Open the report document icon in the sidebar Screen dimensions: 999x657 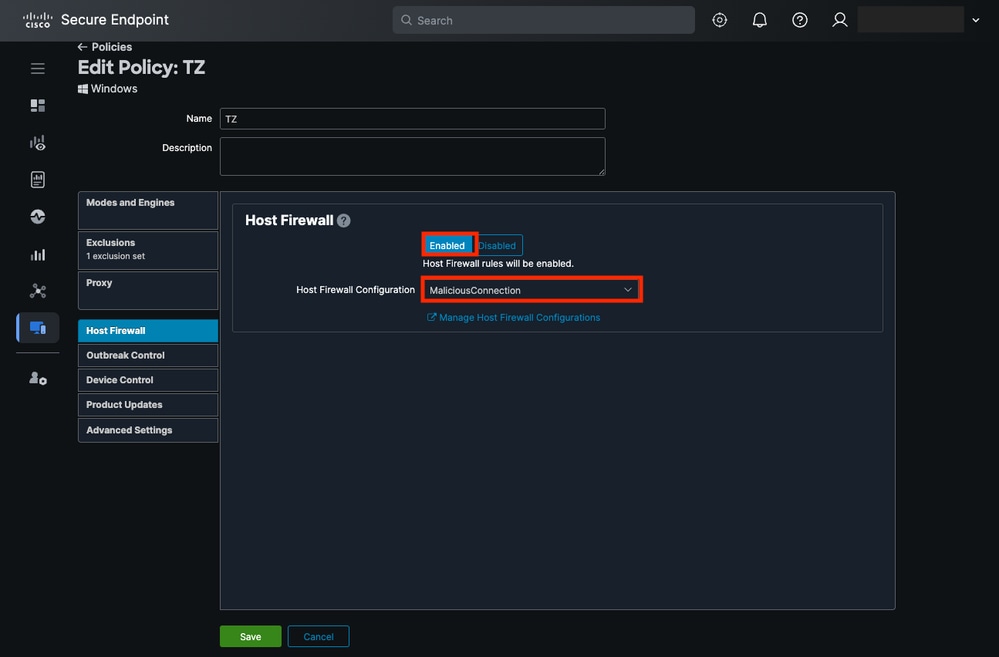pos(38,180)
